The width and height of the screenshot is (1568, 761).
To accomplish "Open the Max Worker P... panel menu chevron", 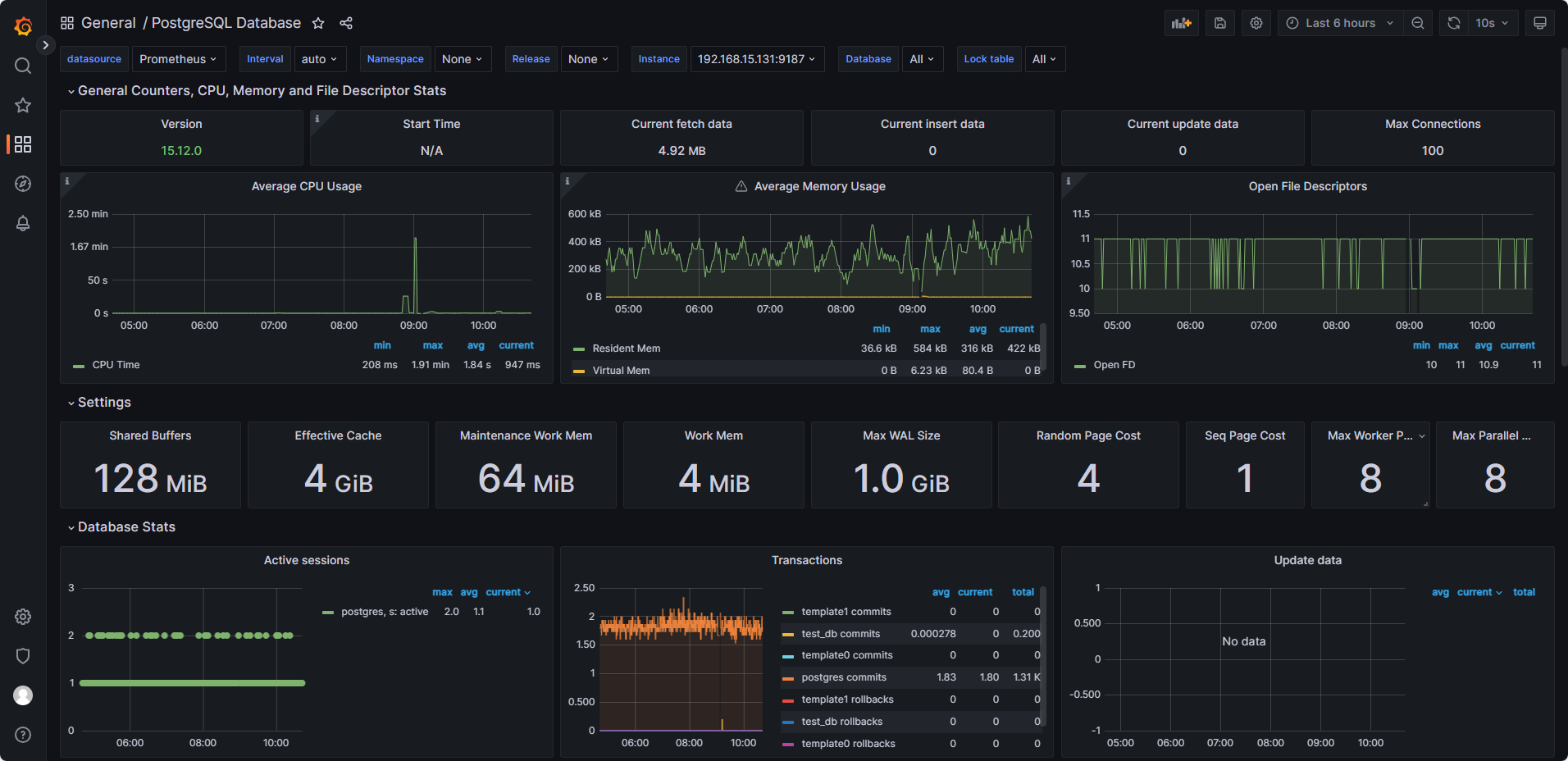I will click(x=1422, y=436).
